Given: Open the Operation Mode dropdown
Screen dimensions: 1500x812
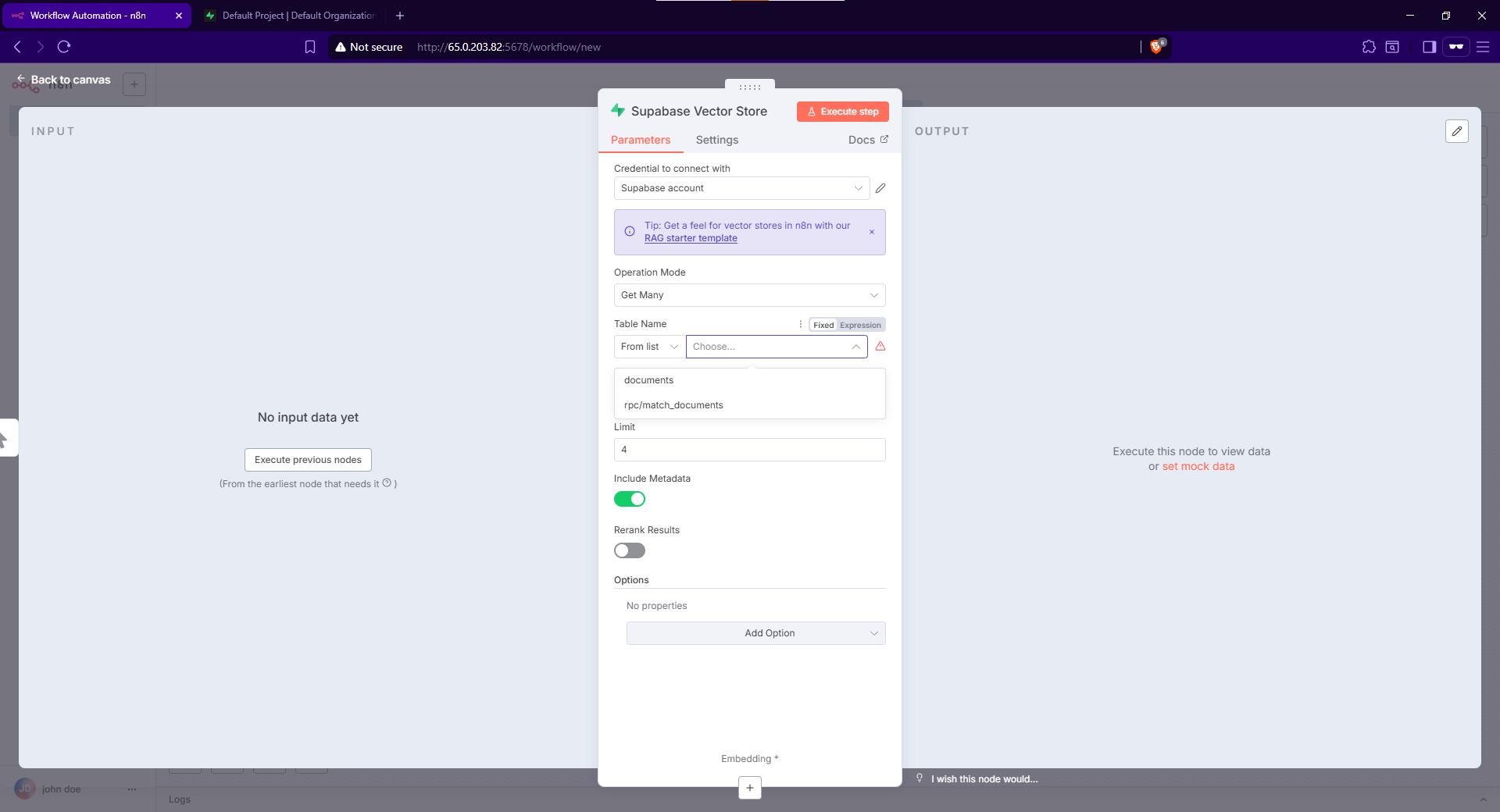Looking at the screenshot, I should tap(749, 295).
